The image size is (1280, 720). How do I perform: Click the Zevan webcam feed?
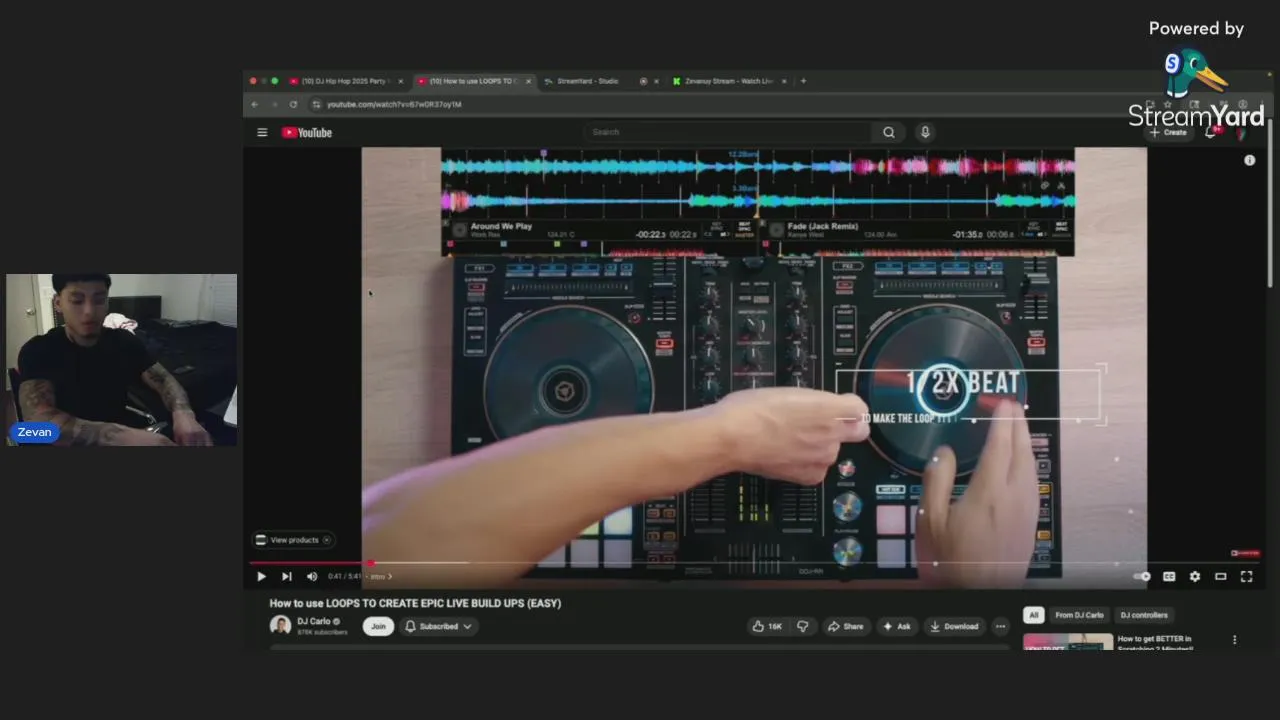click(121, 360)
